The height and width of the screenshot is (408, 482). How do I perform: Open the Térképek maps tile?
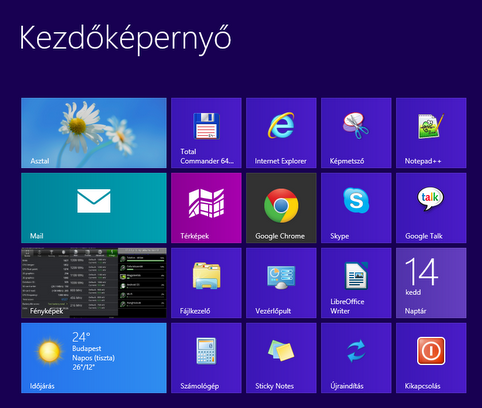[x=206, y=208]
